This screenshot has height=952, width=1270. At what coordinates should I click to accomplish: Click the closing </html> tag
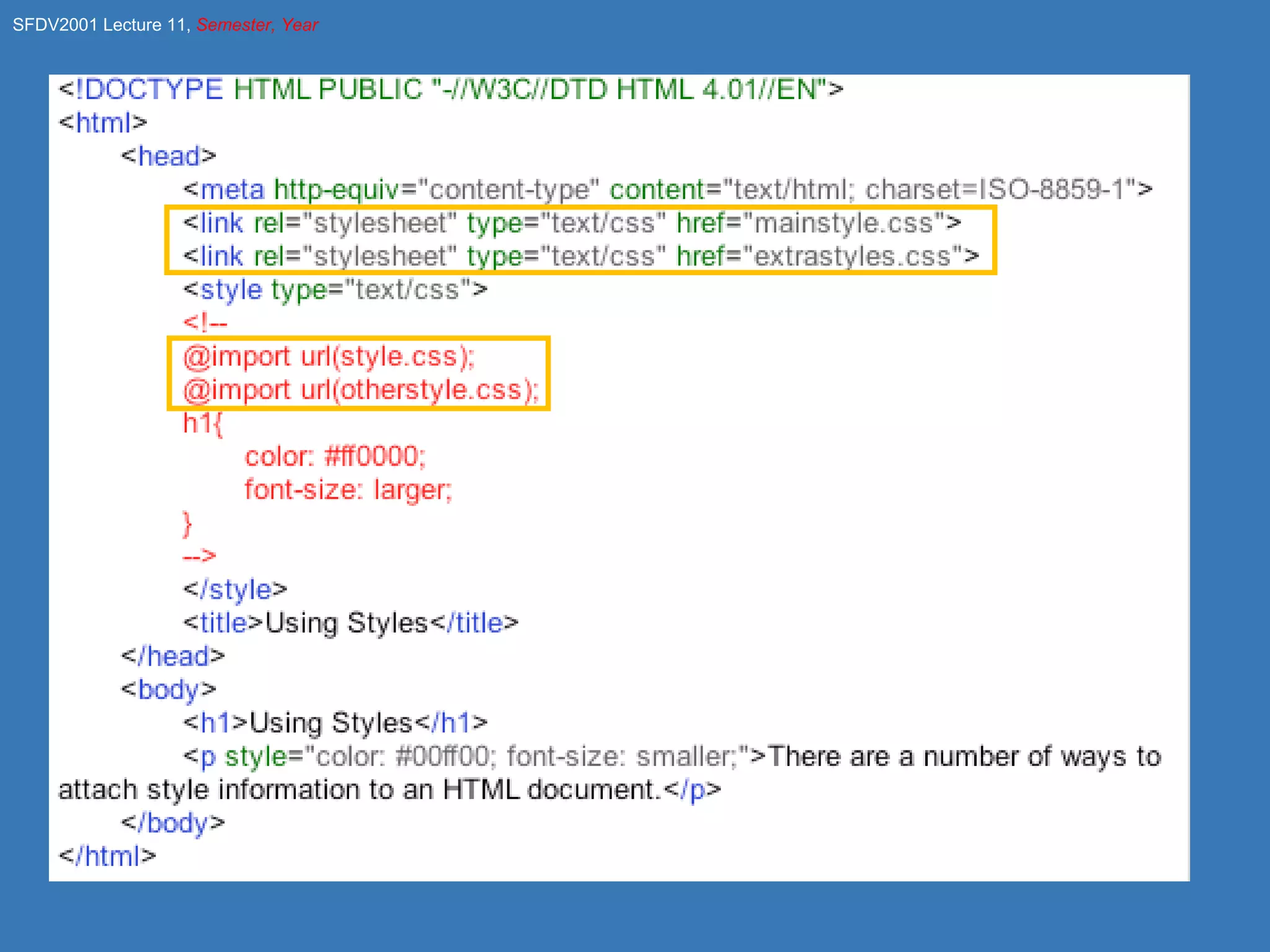[107, 857]
